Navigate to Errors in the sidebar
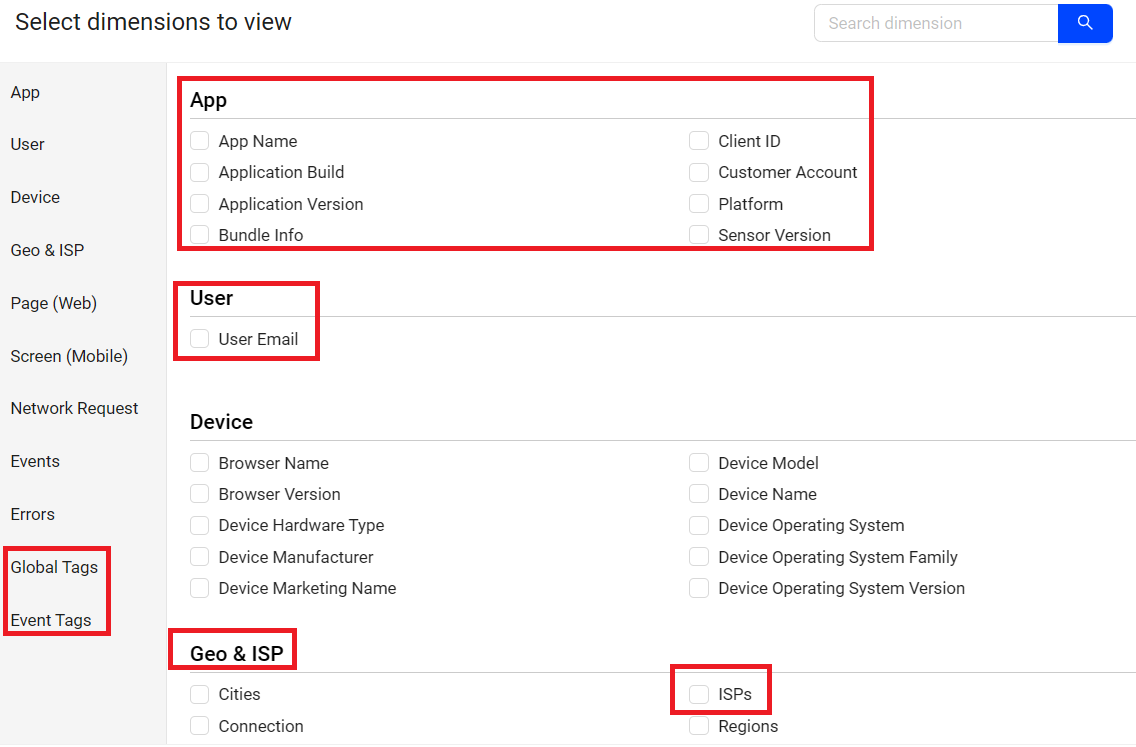The width and height of the screenshot is (1136, 747). [x=33, y=514]
